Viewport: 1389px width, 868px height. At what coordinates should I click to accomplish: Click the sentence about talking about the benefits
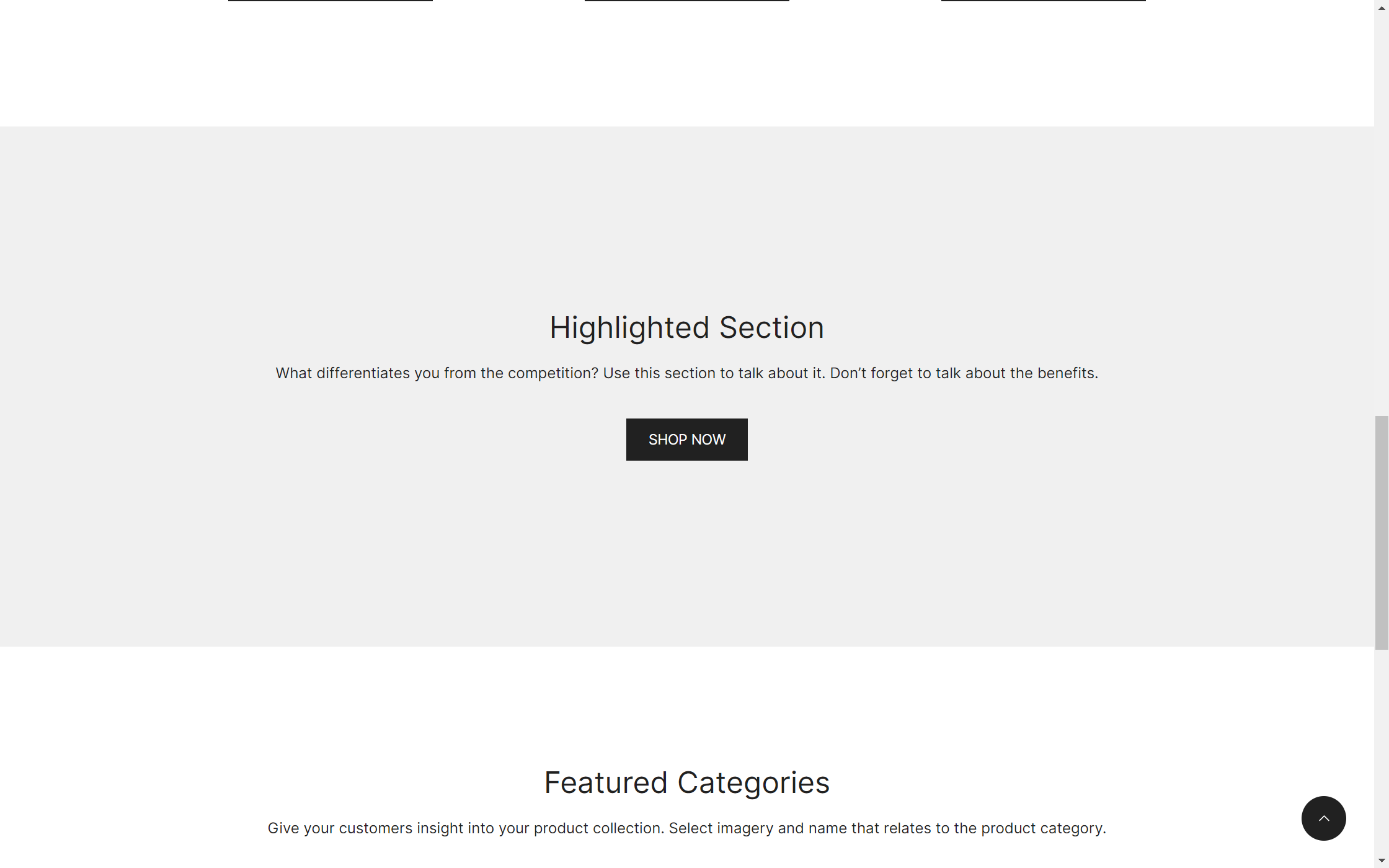pos(964,373)
